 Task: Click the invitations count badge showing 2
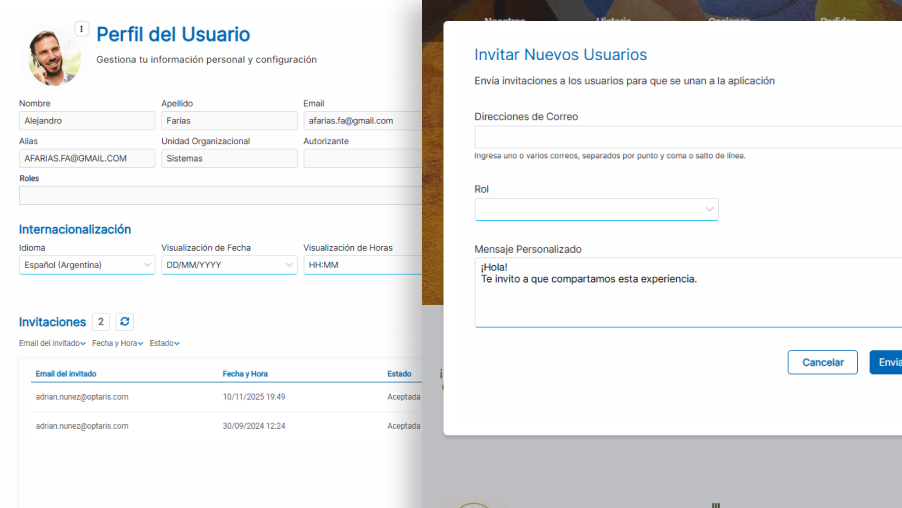point(101,321)
